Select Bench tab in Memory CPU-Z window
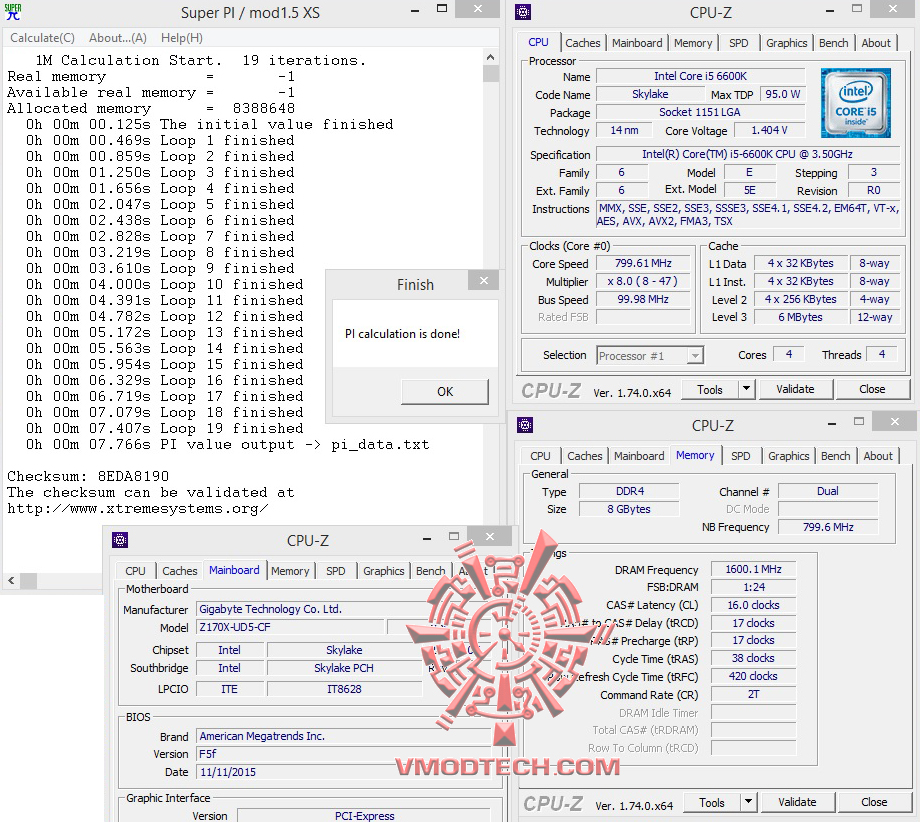Image resolution: width=920 pixels, height=822 pixels. pyautogui.click(x=835, y=456)
